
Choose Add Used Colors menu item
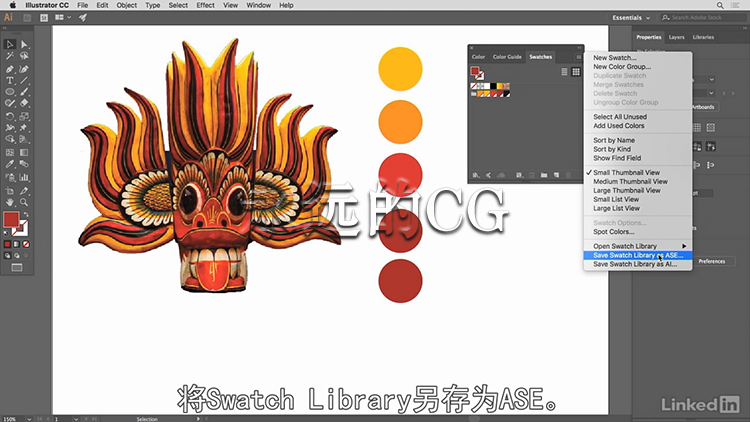(638, 126)
